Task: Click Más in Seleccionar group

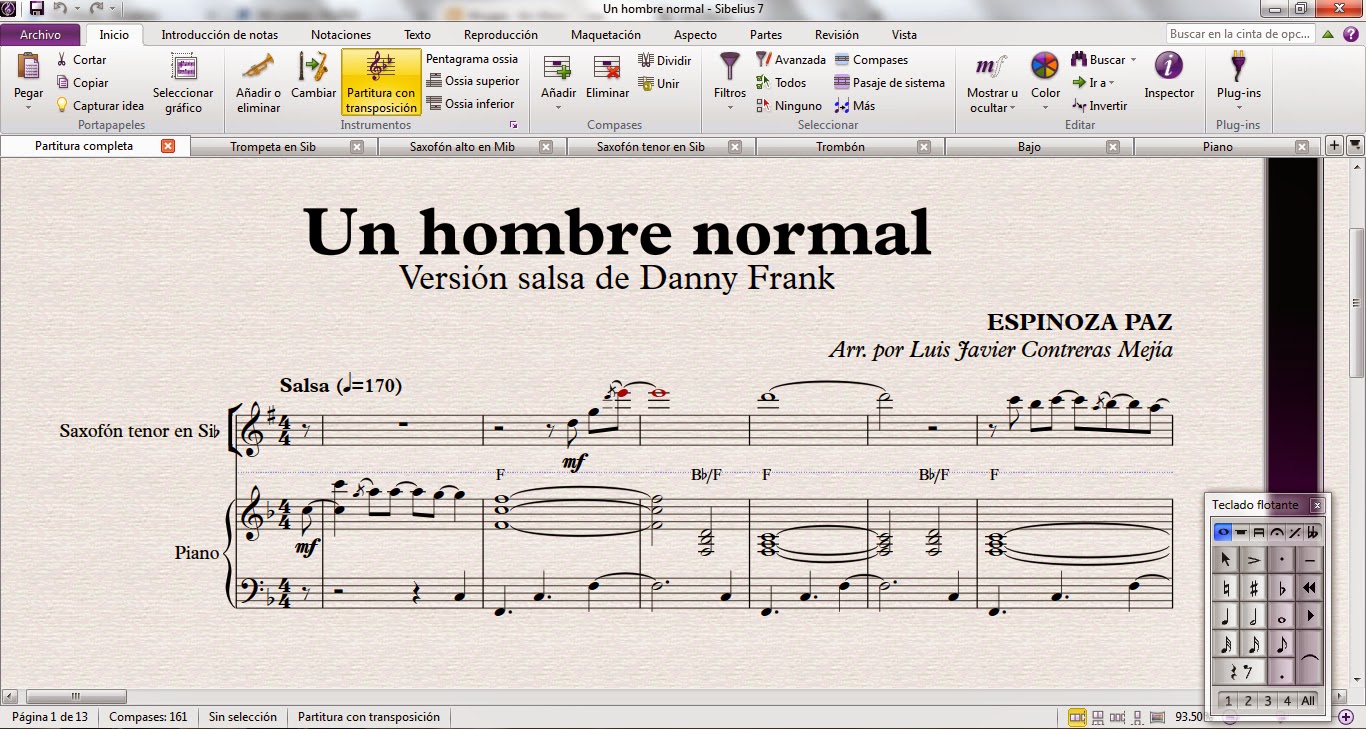Action: coord(855,105)
